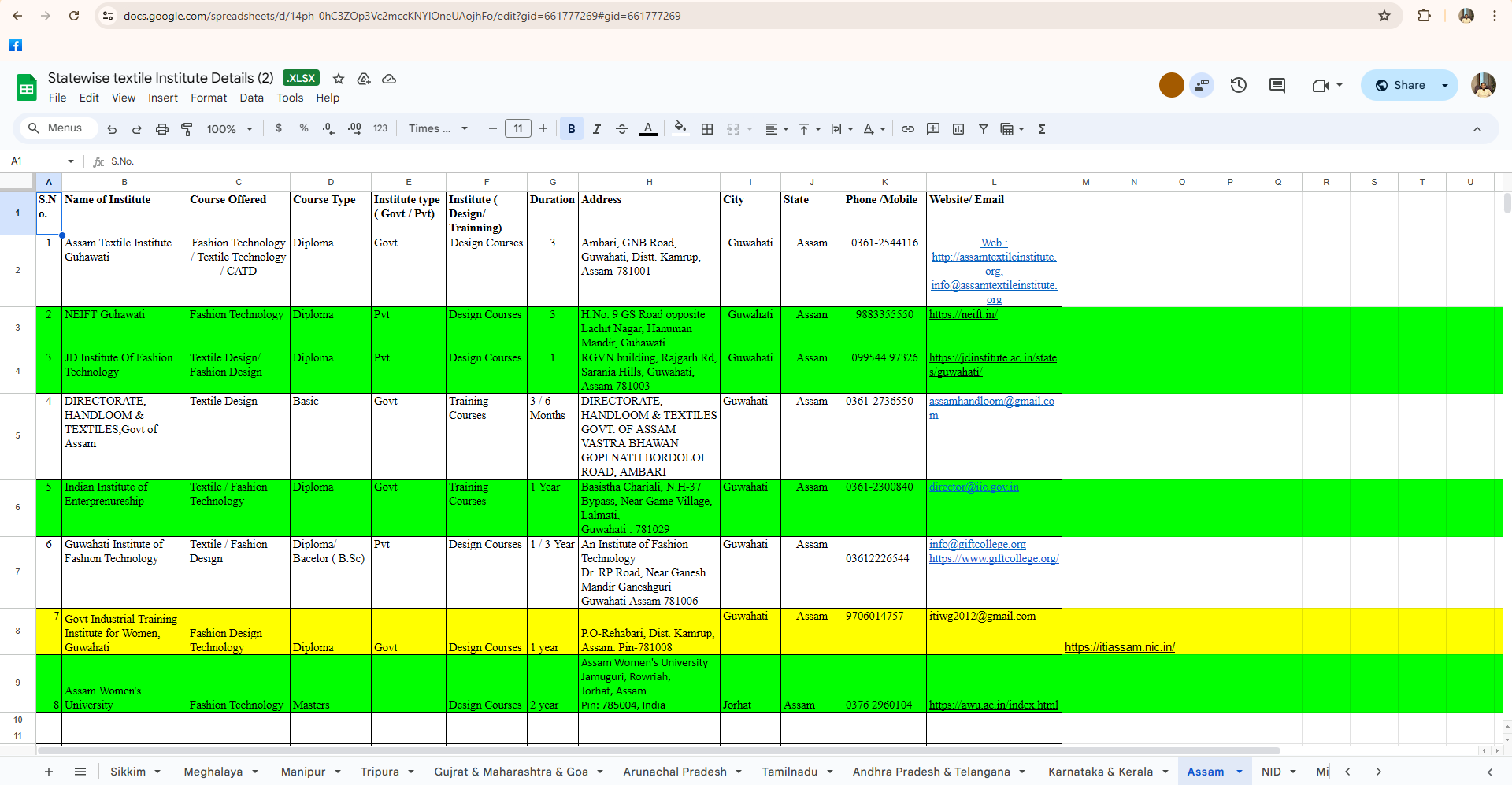Format as currency with dollar icon
Viewport: 1512px width, 785px height.
click(279, 128)
